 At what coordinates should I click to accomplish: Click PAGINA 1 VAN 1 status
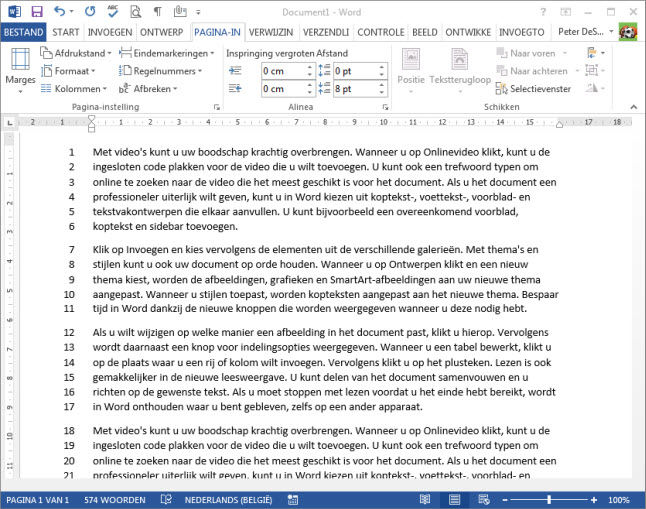37,500
